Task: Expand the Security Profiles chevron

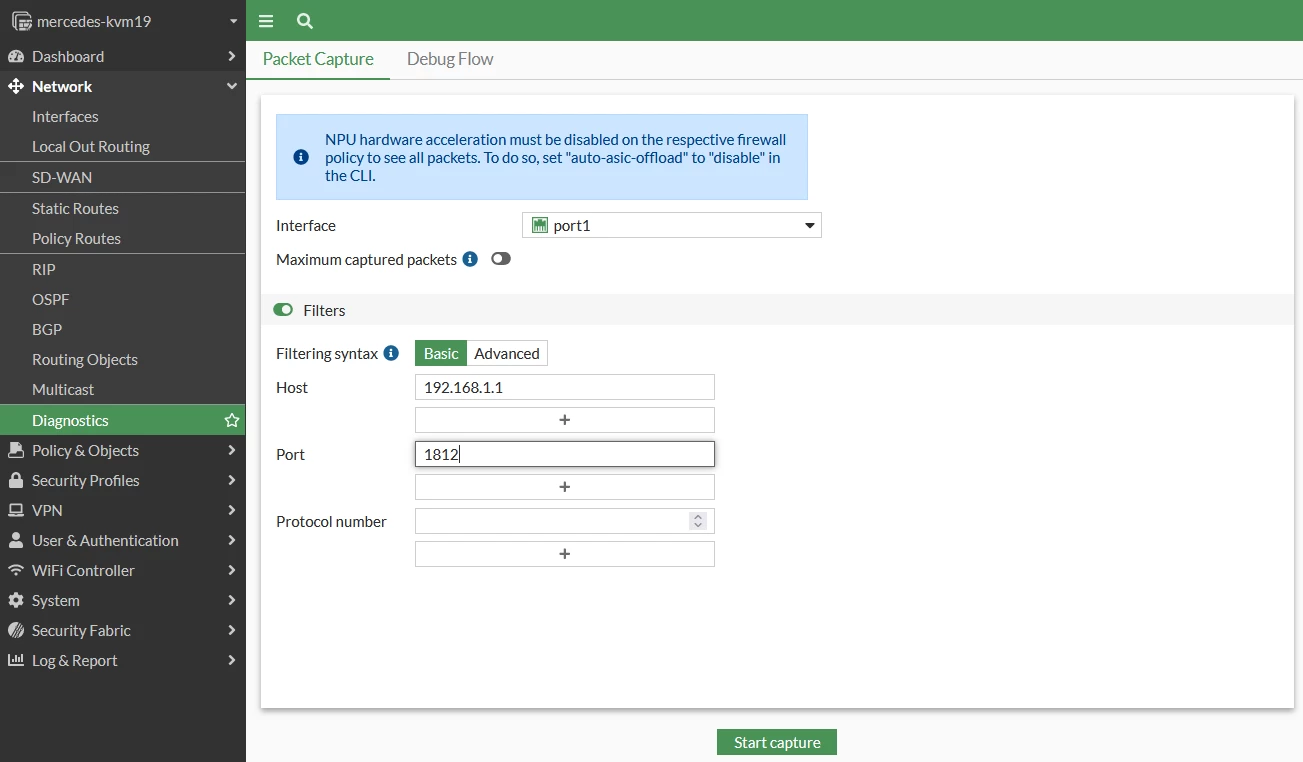Action: [x=232, y=480]
